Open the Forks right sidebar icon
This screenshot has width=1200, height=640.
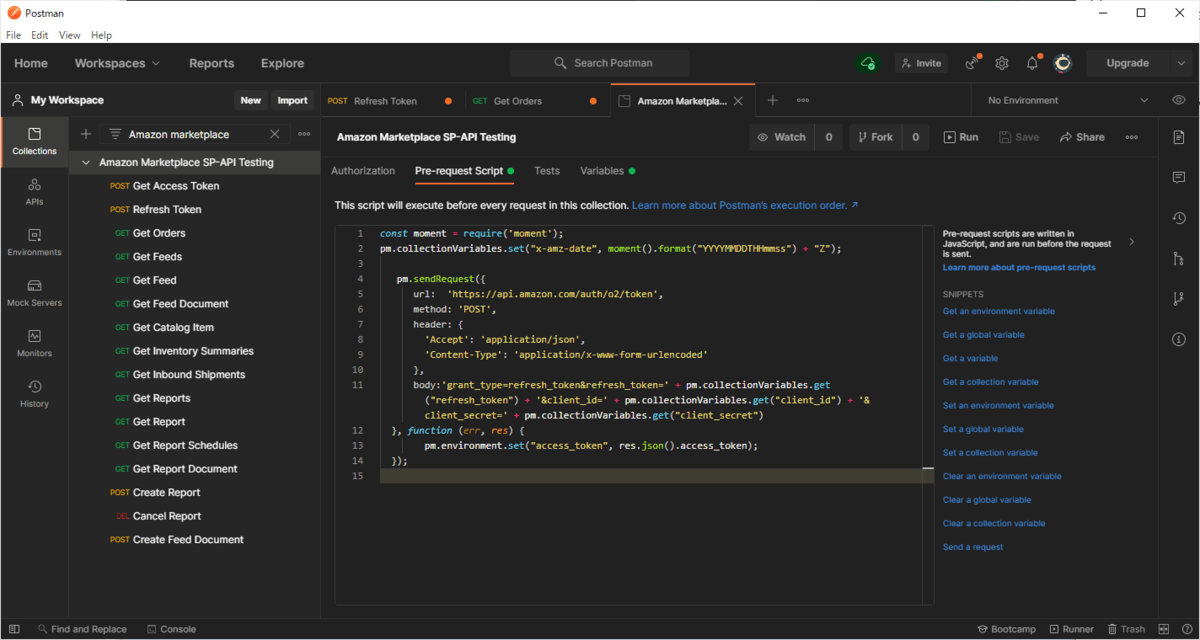(x=1179, y=299)
